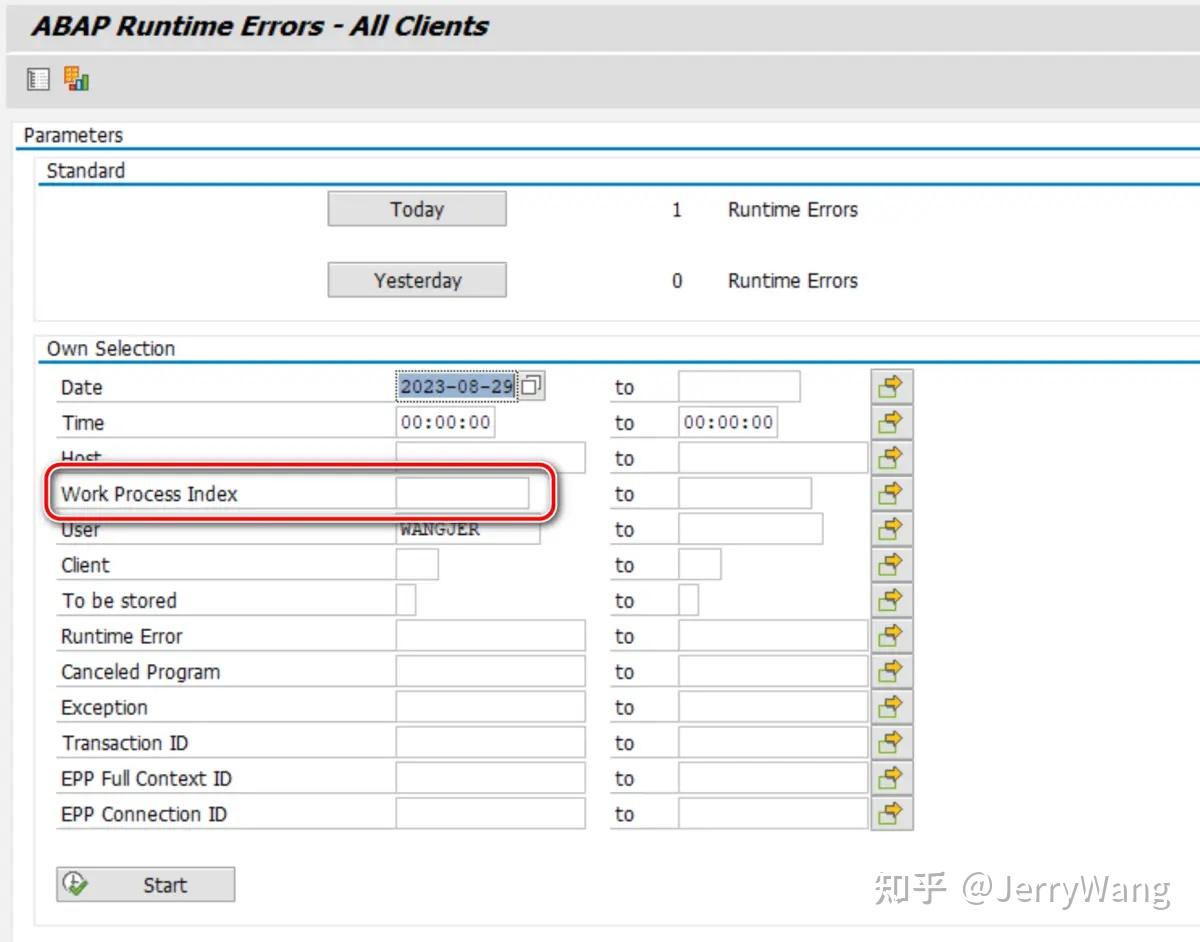Image resolution: width=1200 pixels, height=942 pixels.
Task: Click the Yesterday button
Action: tap(416, 280)
